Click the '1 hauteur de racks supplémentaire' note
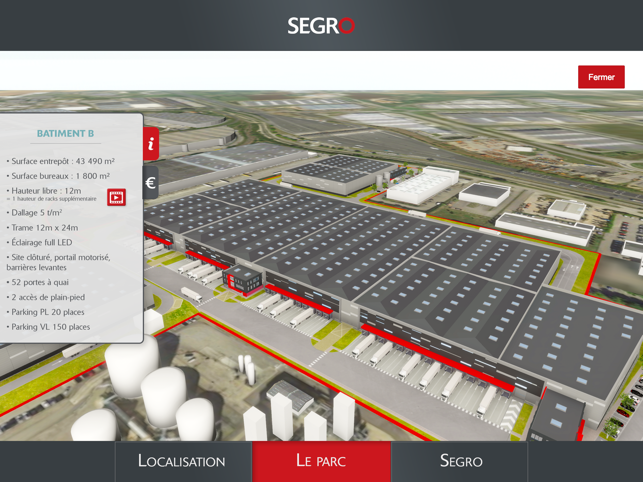 point(52,199)
